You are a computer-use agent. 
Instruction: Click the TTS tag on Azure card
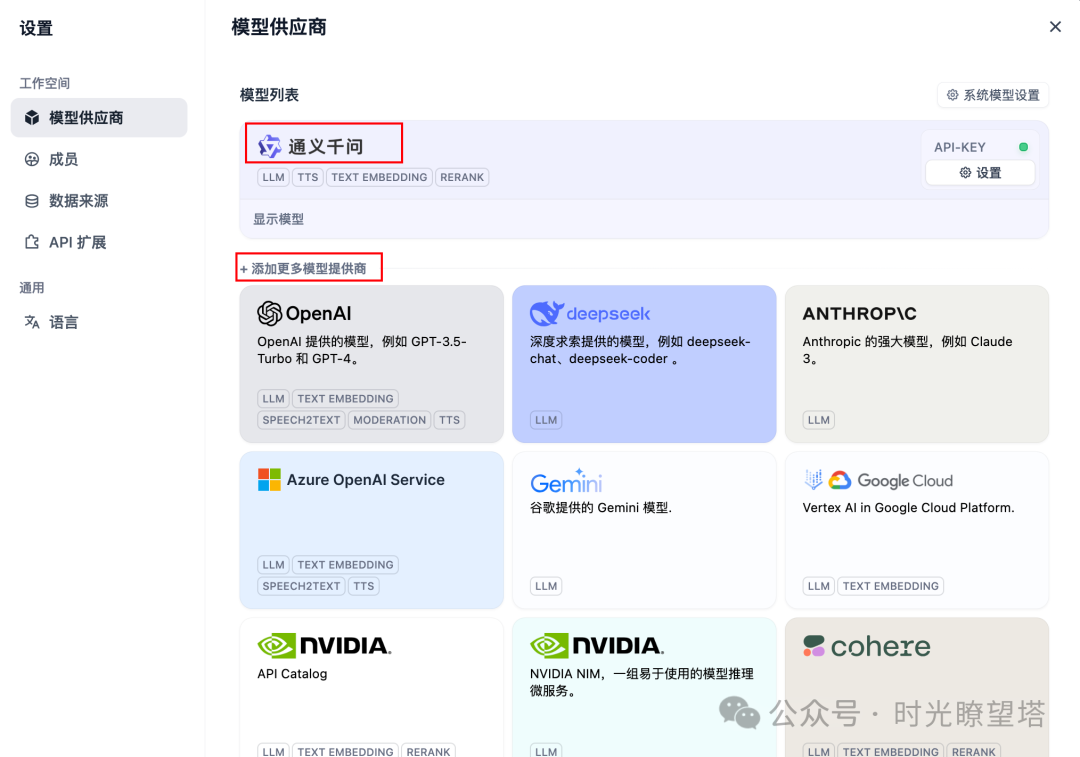[x=364, y=586]
